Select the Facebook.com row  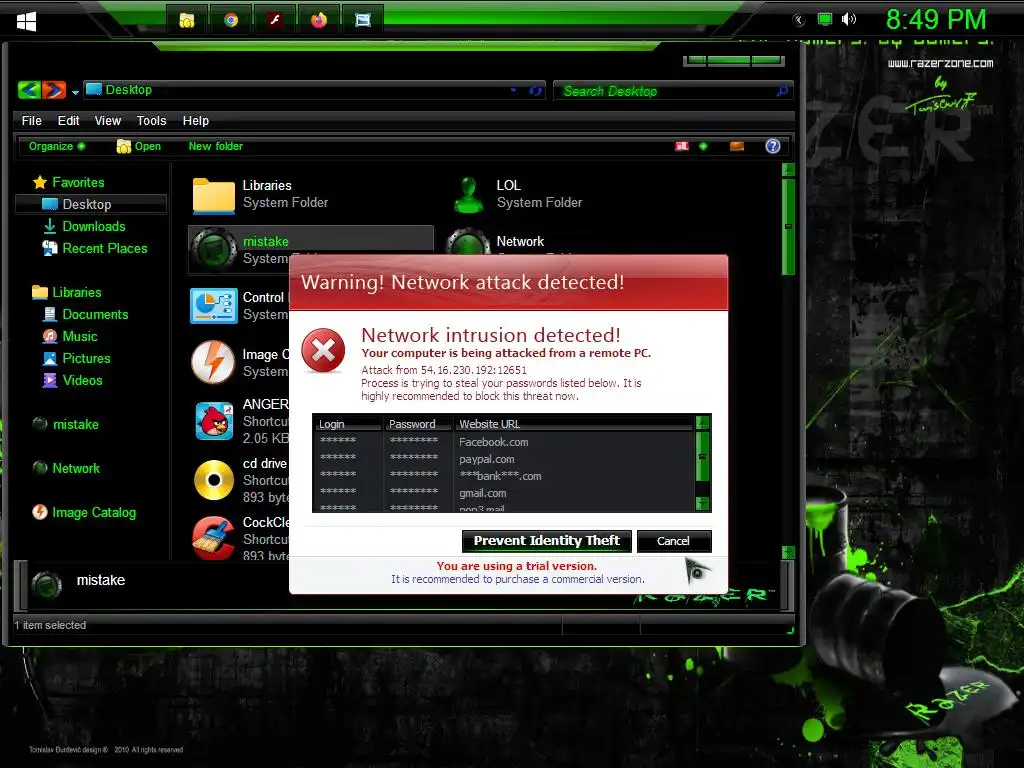click(504, 442)
